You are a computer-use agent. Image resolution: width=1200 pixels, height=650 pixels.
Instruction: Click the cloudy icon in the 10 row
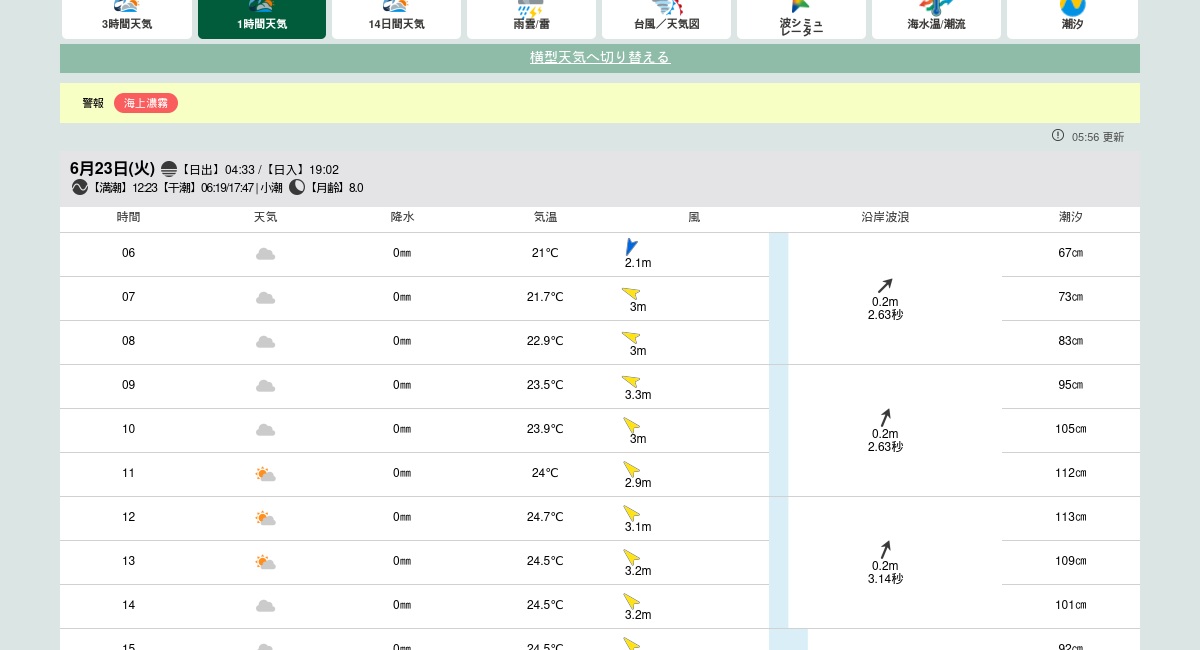pos(265,430)
